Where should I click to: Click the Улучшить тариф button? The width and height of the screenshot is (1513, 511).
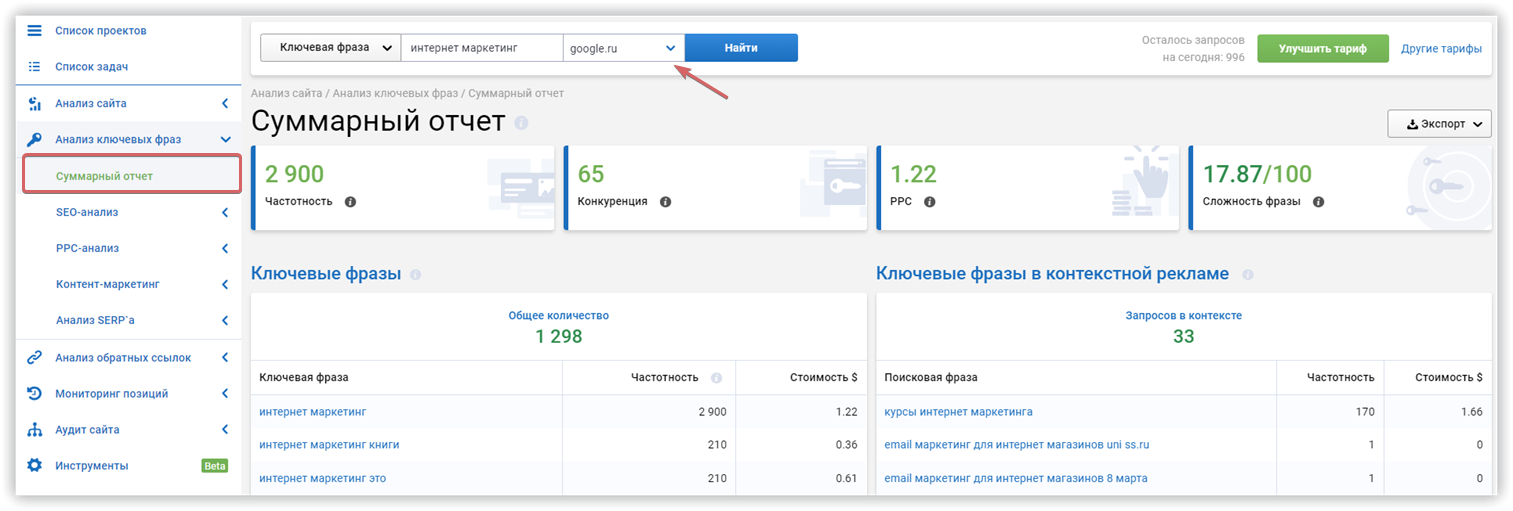[x=1323, y=49]
